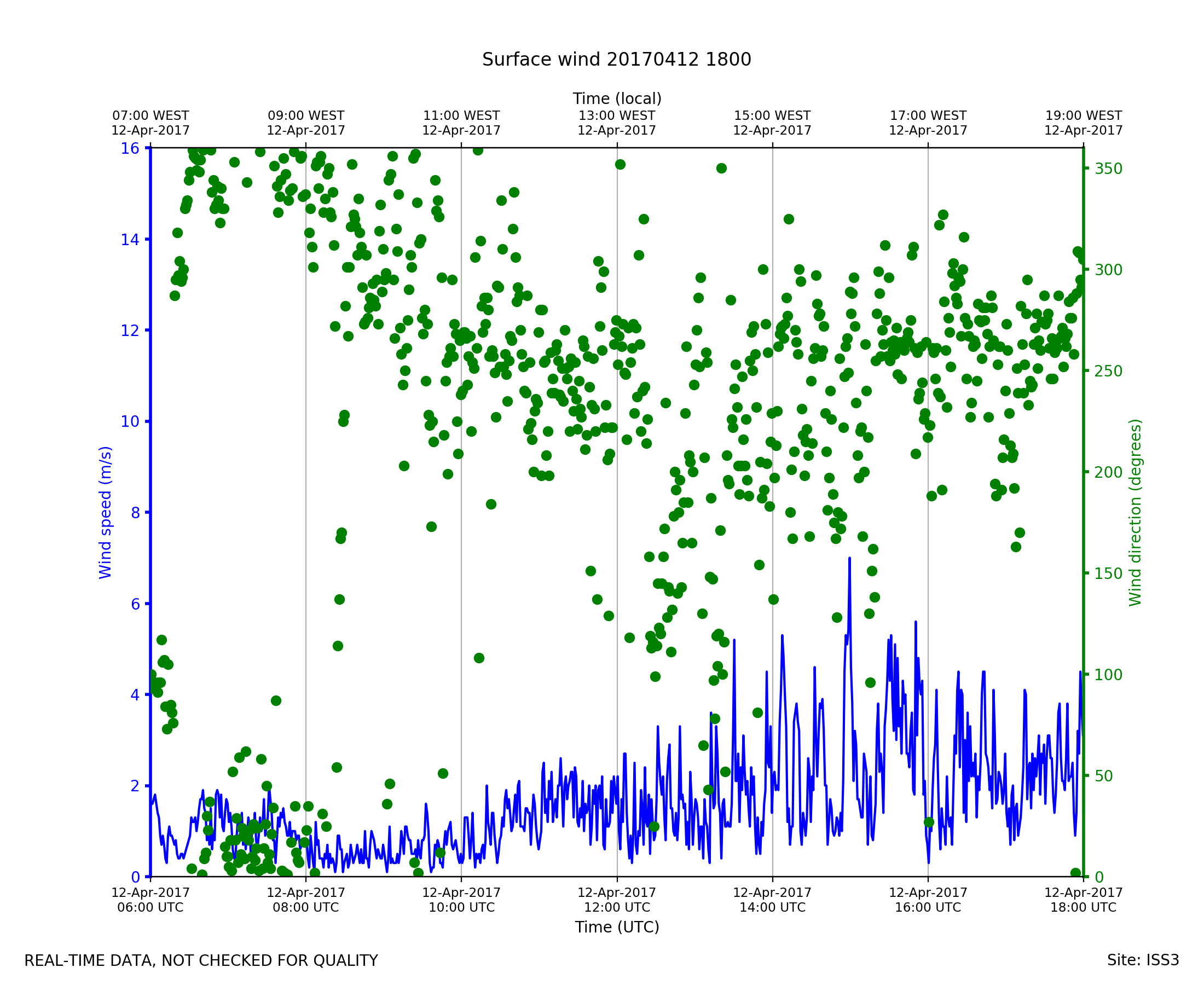The image size is (1204, 985).
Task: Click the blue 16 wind speed tick label
Action: [130, 149]
